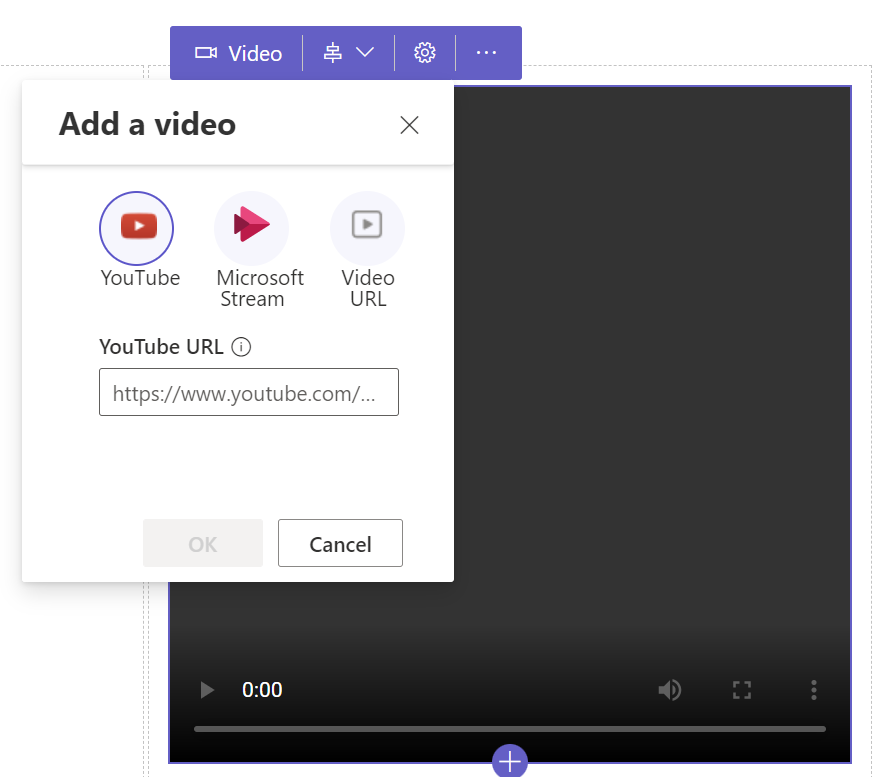The image size is (877, 777).
Task: Select the YouTube video source
Action: (x=136, y=228)
